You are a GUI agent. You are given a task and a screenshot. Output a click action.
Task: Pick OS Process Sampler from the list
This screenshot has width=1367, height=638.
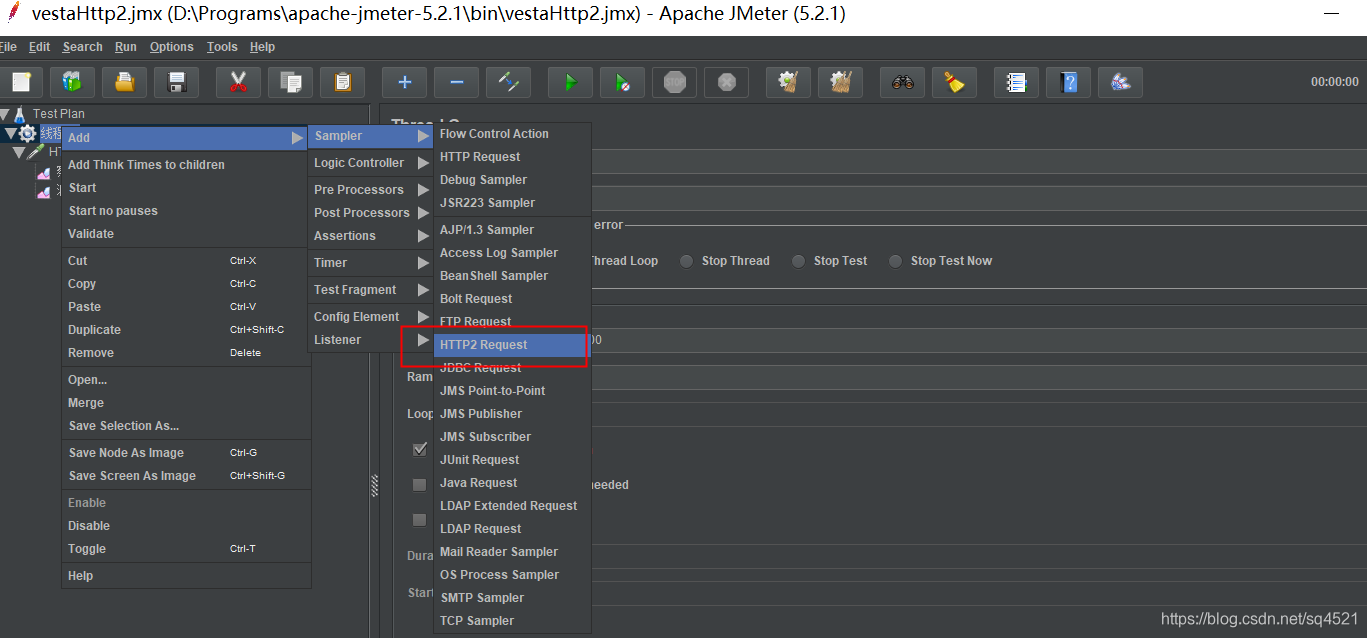[512, 575]
